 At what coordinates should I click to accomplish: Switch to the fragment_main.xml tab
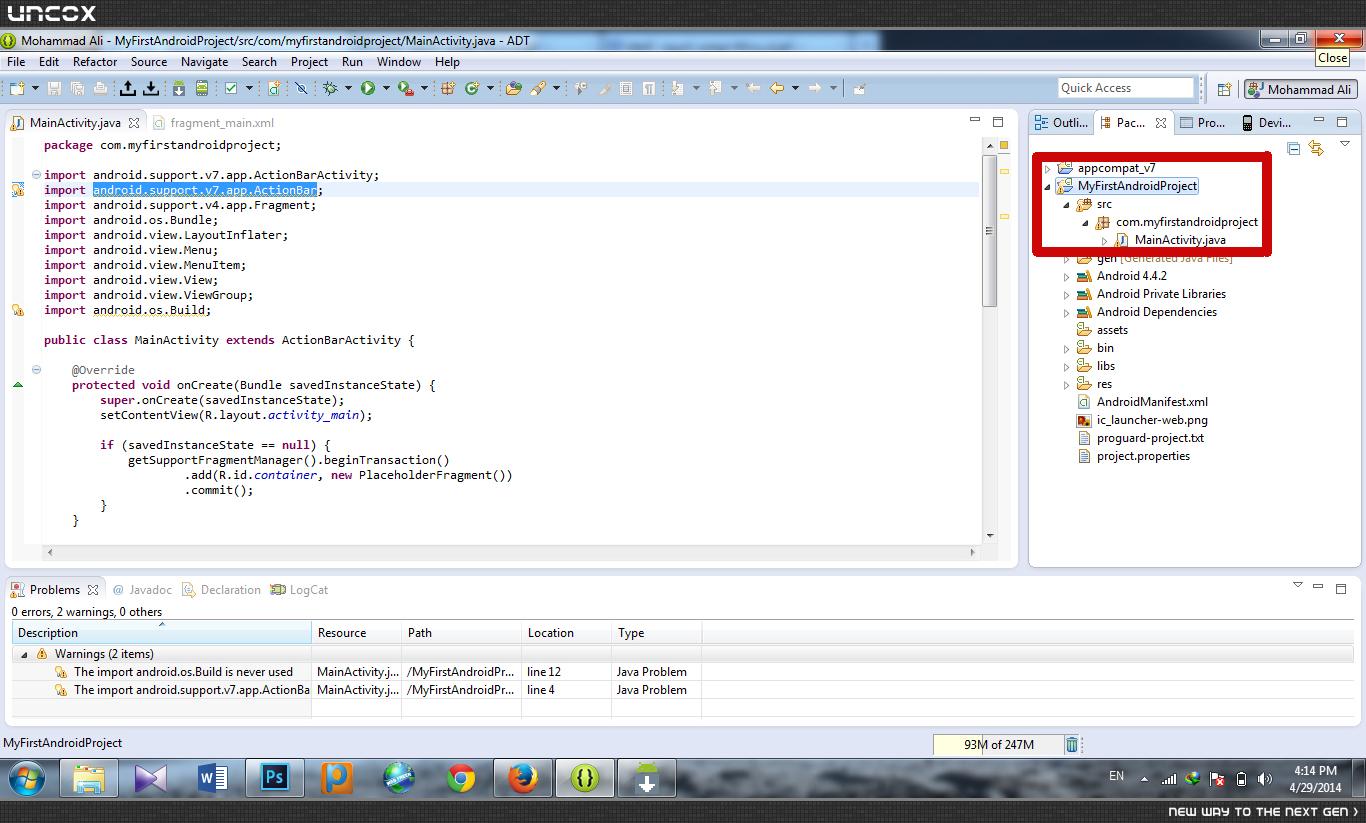click(213, 123)
